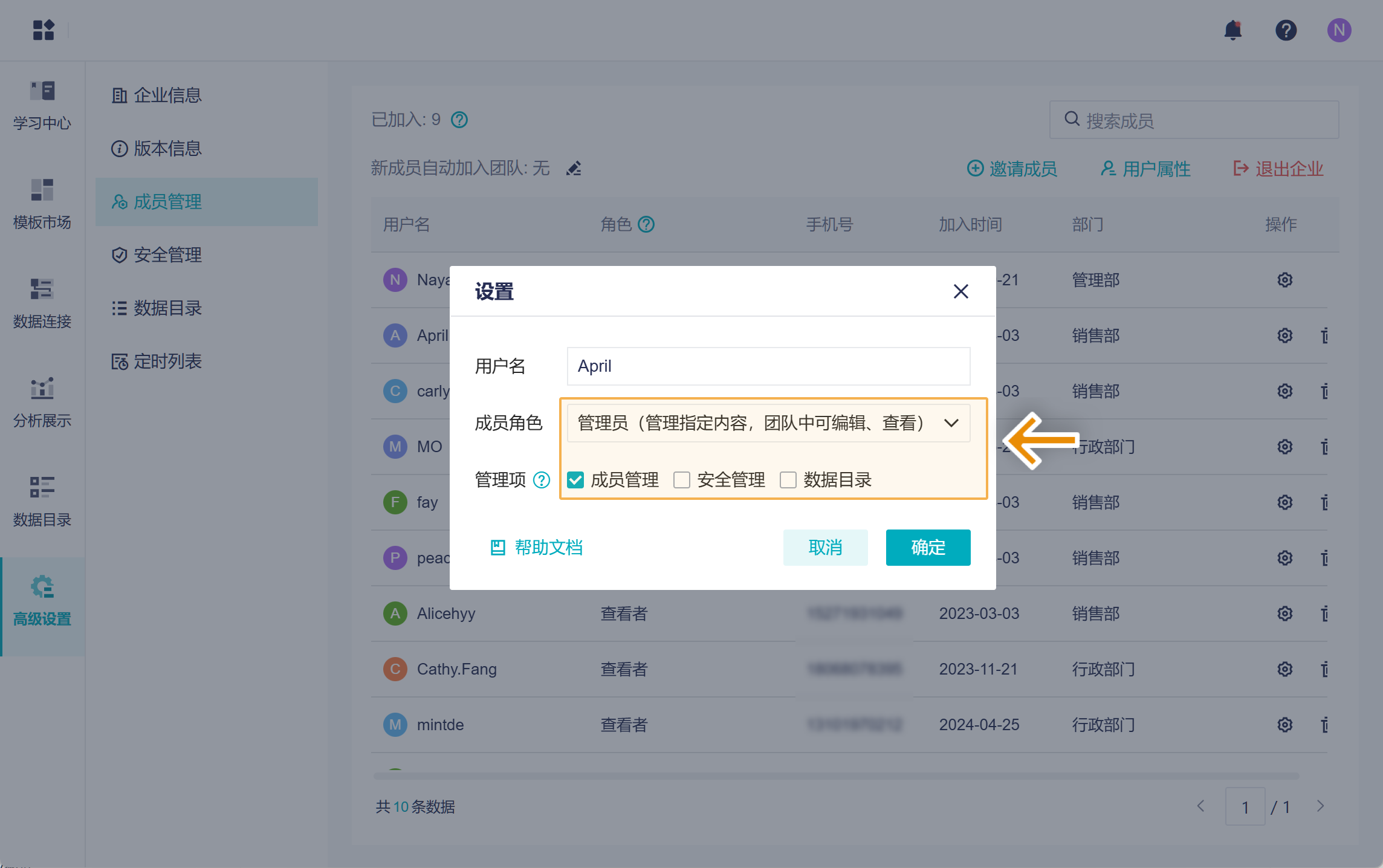Click edit pencil next to 新成员自动加入团队

point(574,168)
